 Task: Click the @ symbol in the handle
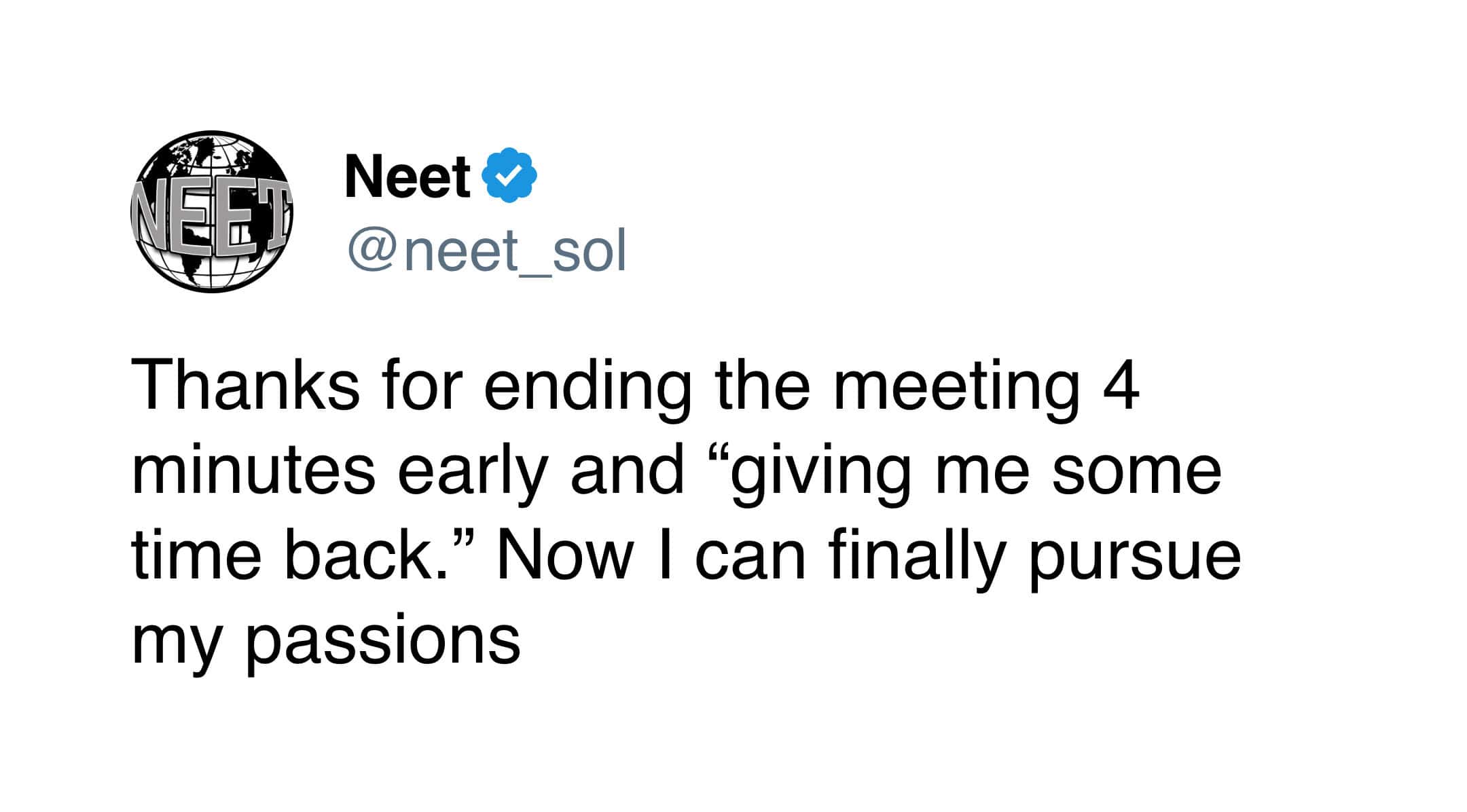(372, 251)
